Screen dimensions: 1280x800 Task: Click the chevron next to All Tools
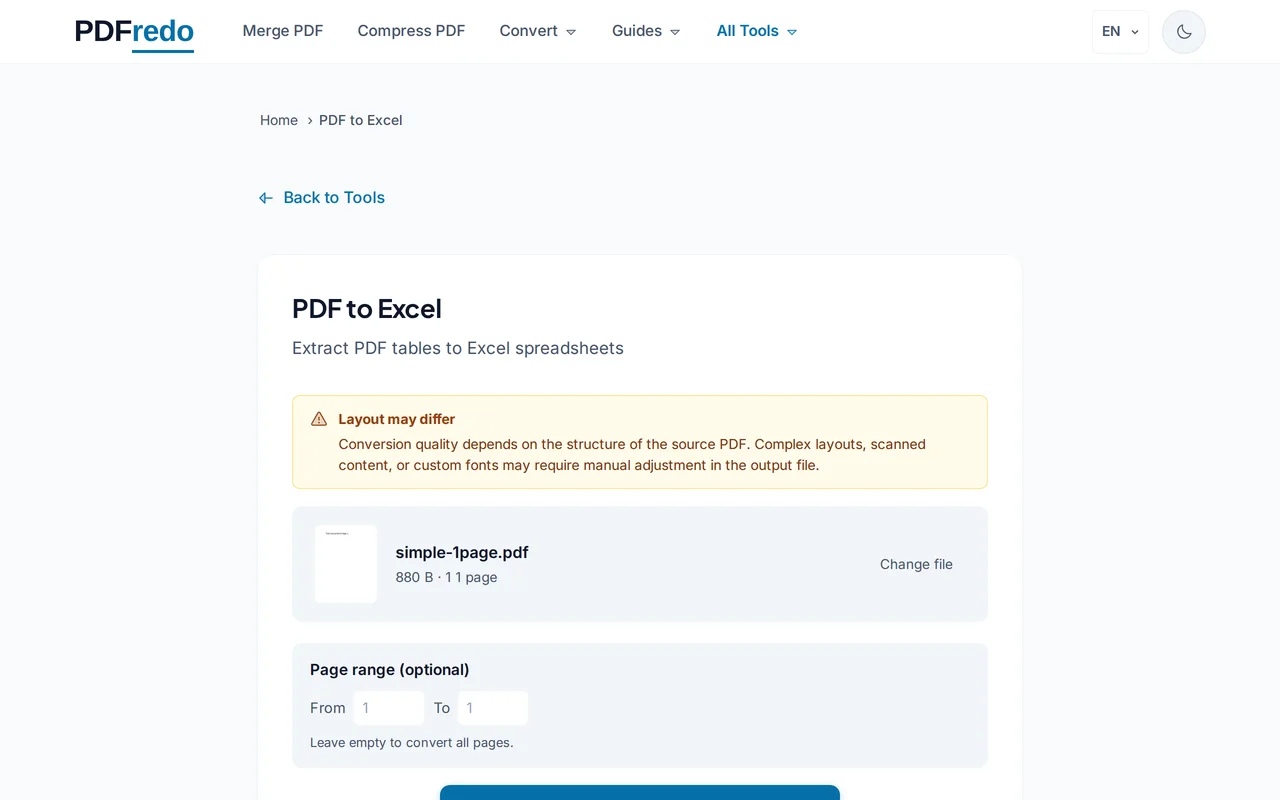[x=791, y=31]
